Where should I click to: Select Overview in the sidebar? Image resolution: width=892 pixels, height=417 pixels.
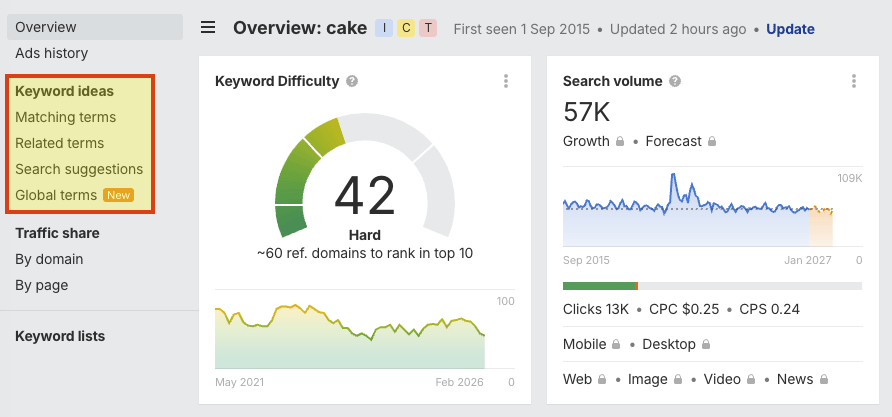46,27
